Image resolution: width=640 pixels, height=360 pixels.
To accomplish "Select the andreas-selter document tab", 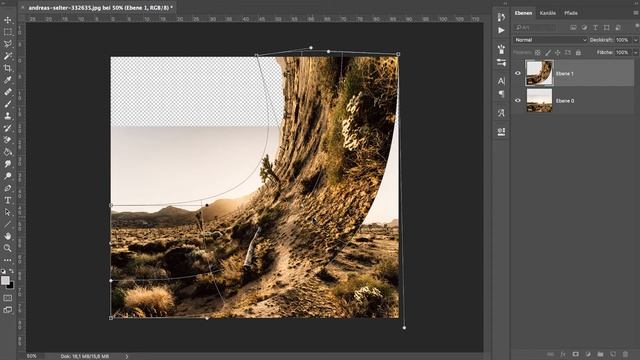I will pyautogui.click(x=100, y=8).
